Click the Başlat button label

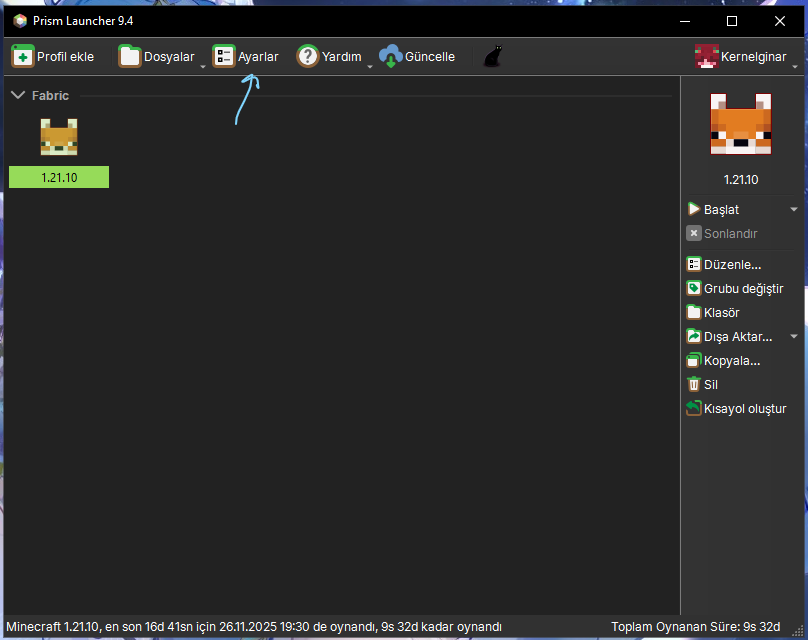[x=721, y=210]
